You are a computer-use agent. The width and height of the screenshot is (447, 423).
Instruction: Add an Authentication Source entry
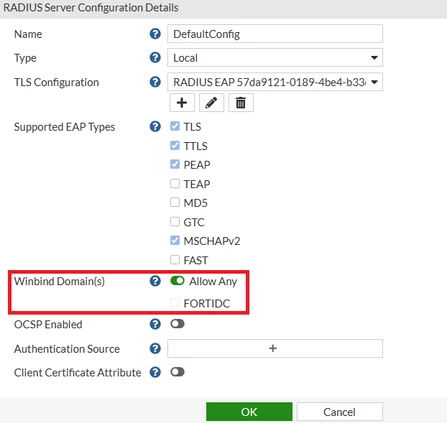tap(275, 348)
